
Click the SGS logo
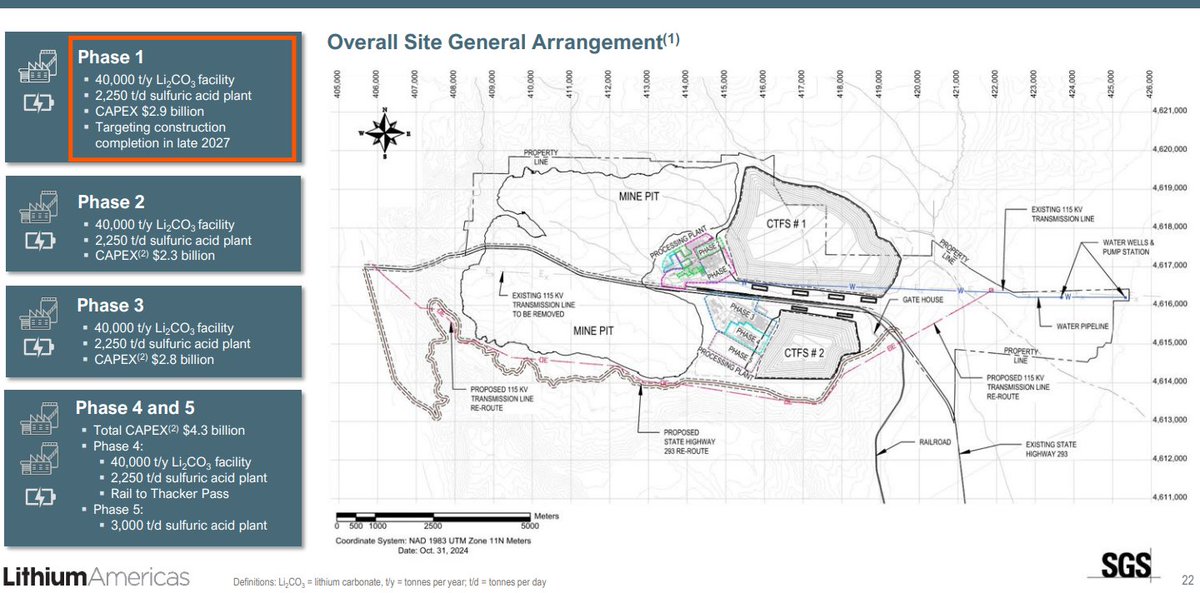[1126, 564]
